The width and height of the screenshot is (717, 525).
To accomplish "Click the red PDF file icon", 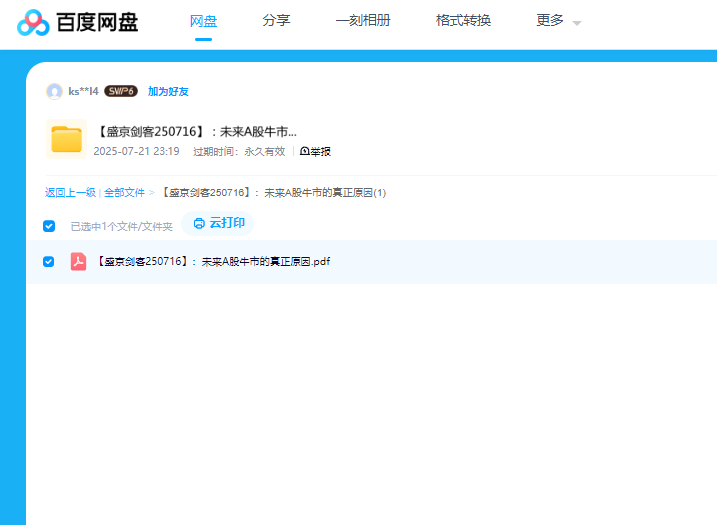I will tap(78, 262).
